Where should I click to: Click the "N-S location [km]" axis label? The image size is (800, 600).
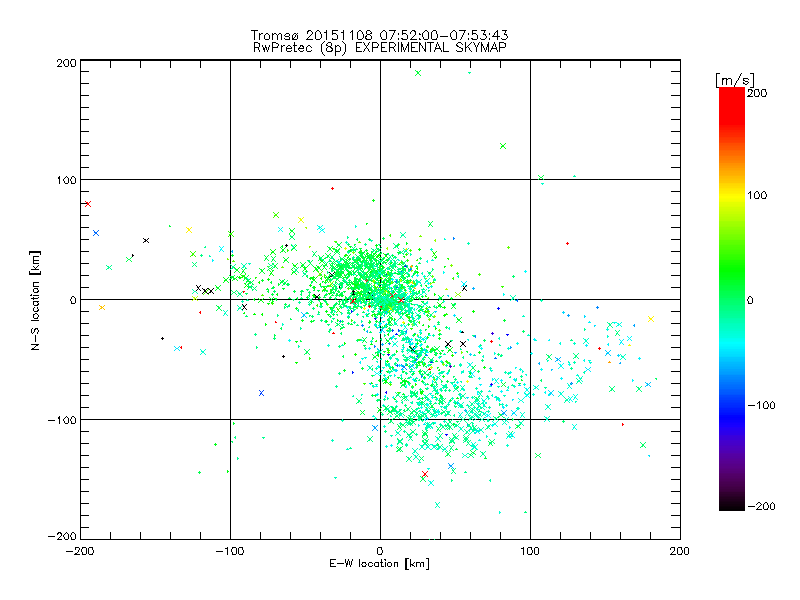35,300
